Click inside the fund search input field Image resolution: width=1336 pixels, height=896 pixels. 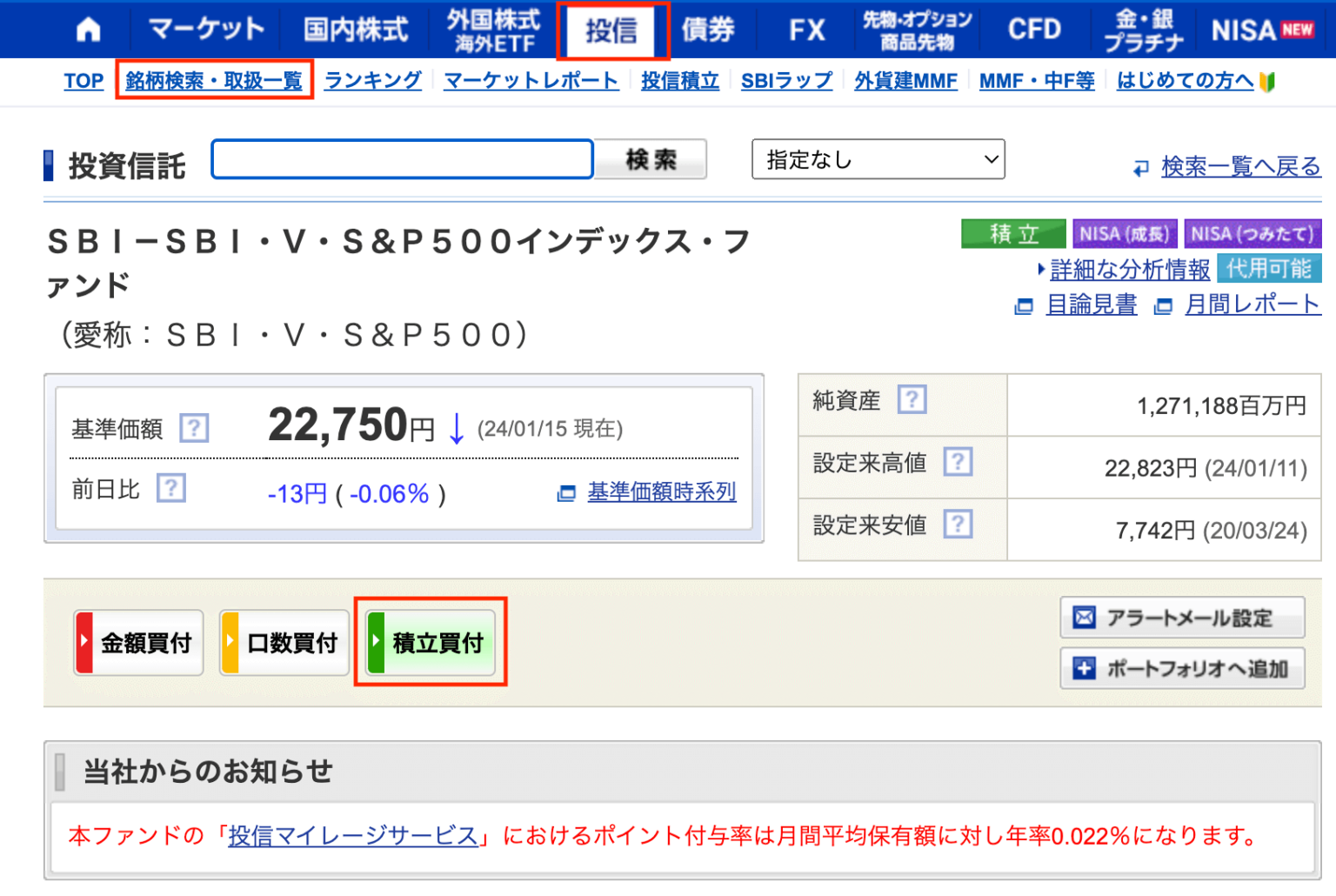tap(400, 159)
